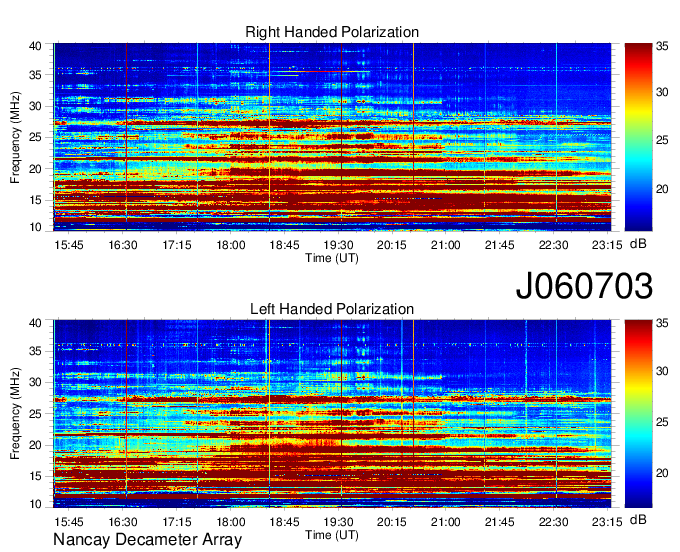Click the 17:15 tick label under bottom plot
The height and width of the screenshot is (552, 680).
(177, 522)
